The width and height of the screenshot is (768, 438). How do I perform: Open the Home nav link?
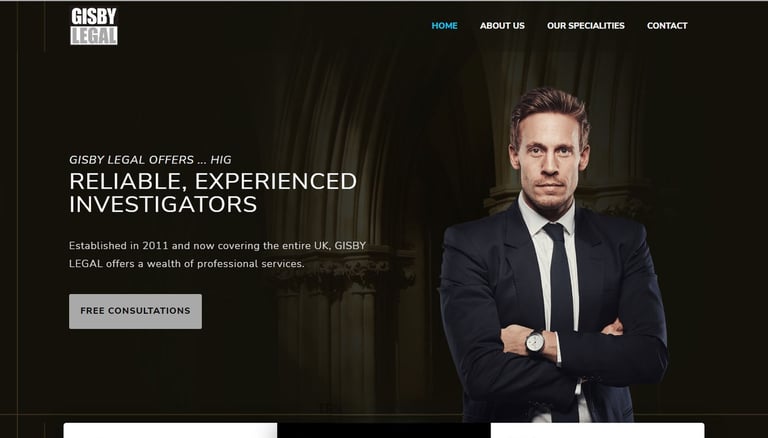[x=444, y=25]
